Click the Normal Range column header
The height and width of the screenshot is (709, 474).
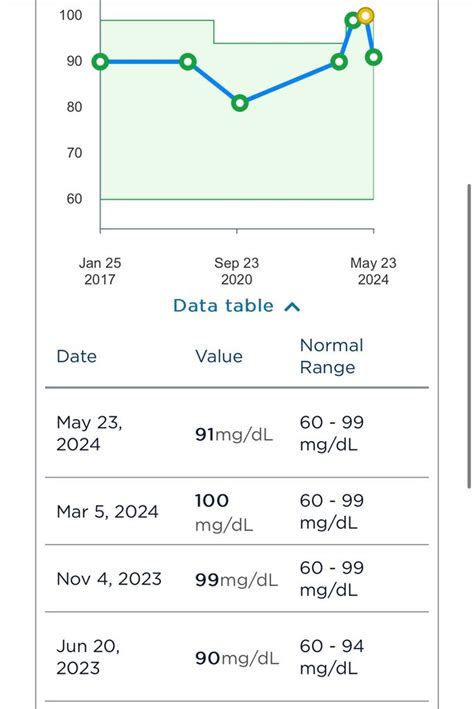point(332,356)
